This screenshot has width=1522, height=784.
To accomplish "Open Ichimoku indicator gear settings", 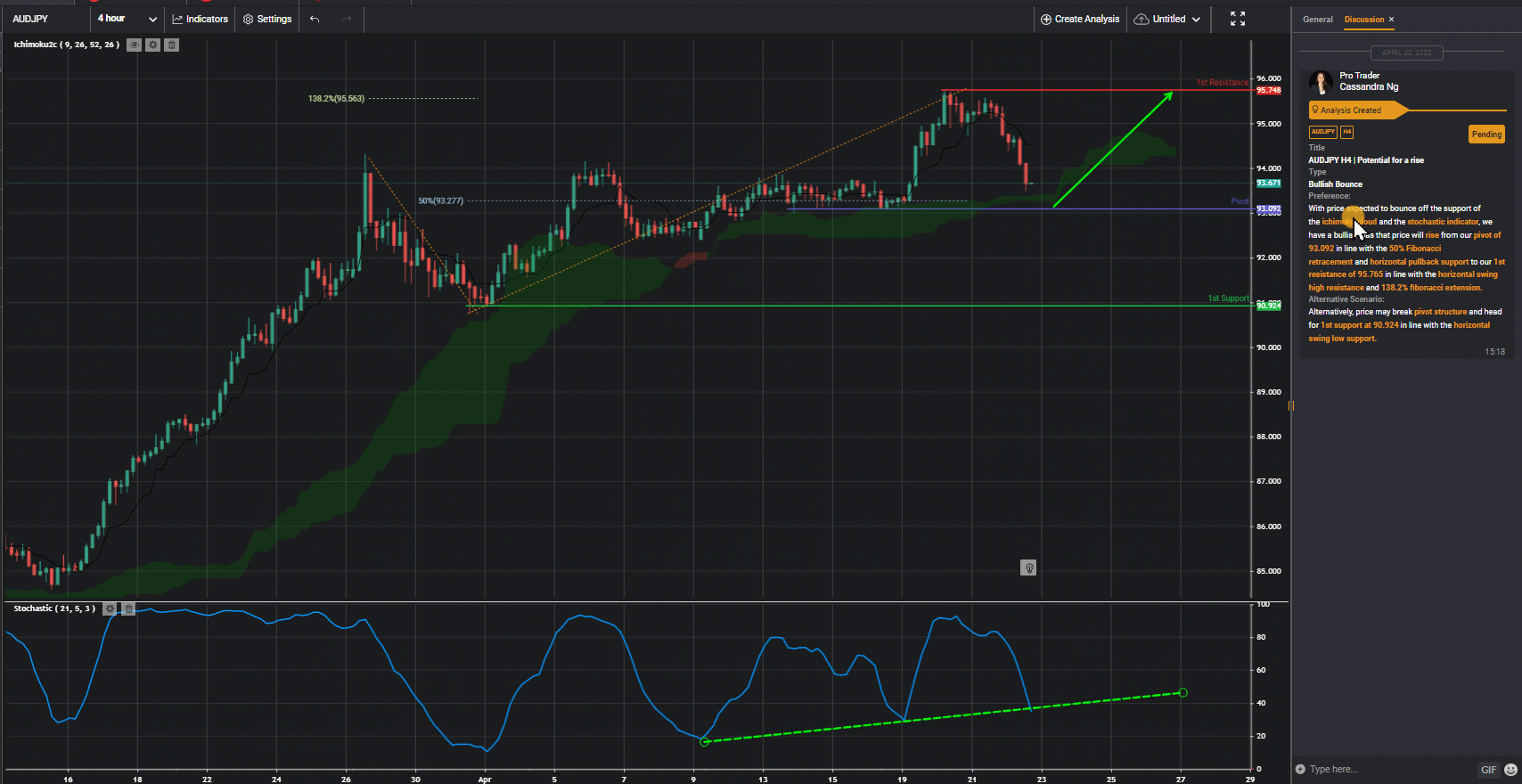I will 153,45.
